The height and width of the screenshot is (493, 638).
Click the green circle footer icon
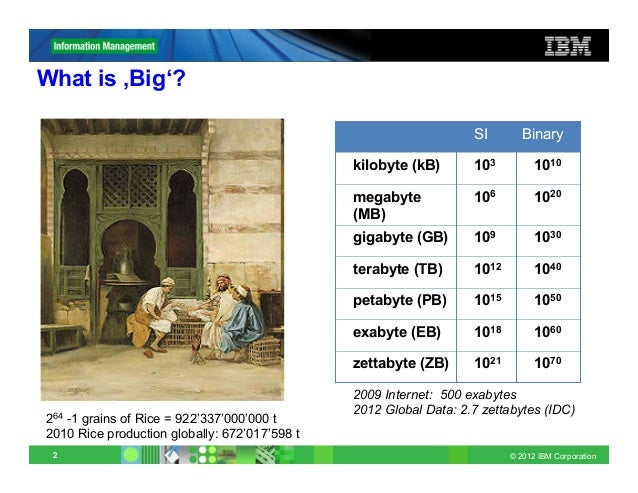click(131, 455)
